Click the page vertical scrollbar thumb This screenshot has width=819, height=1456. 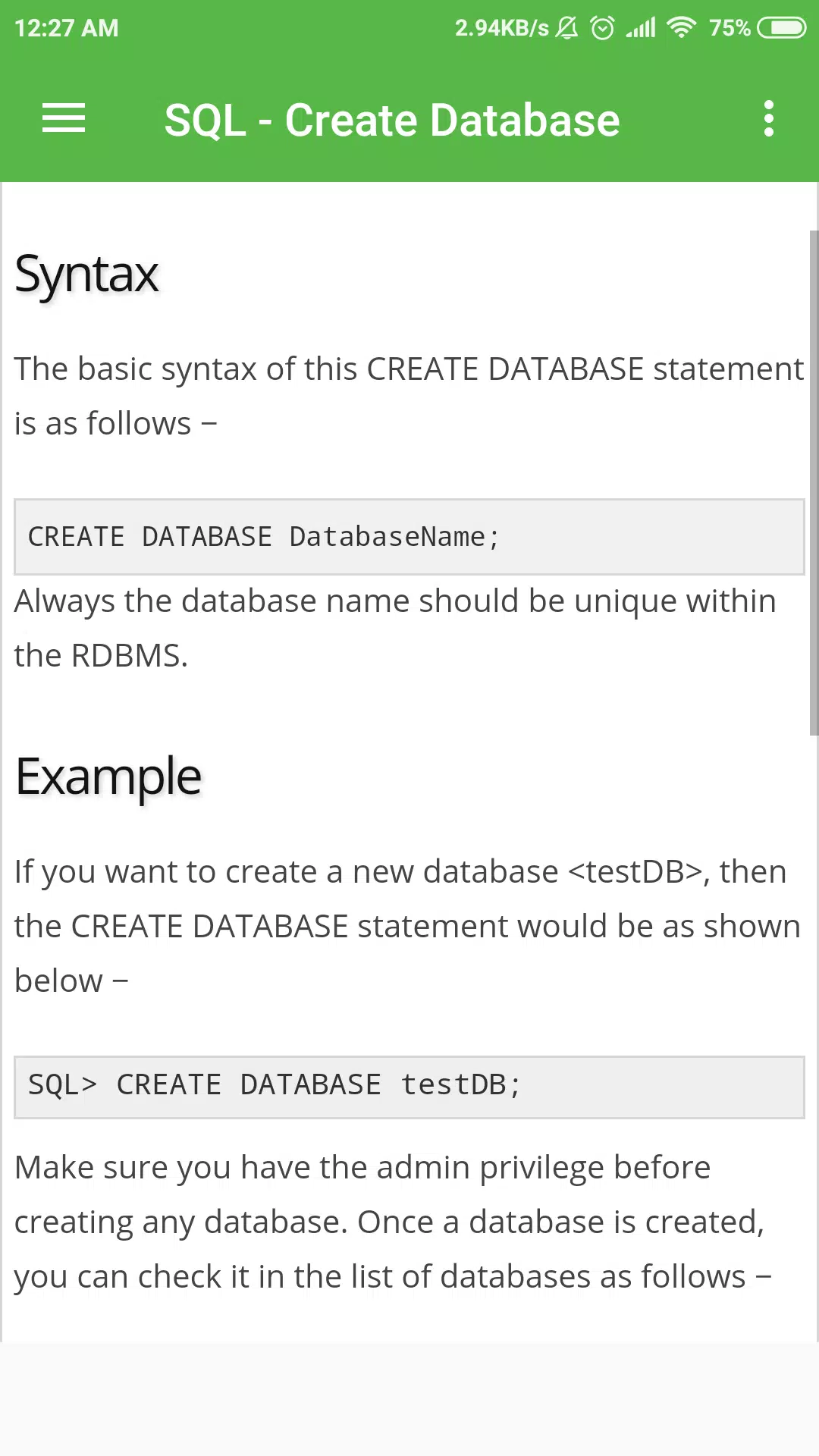(814, 483)
